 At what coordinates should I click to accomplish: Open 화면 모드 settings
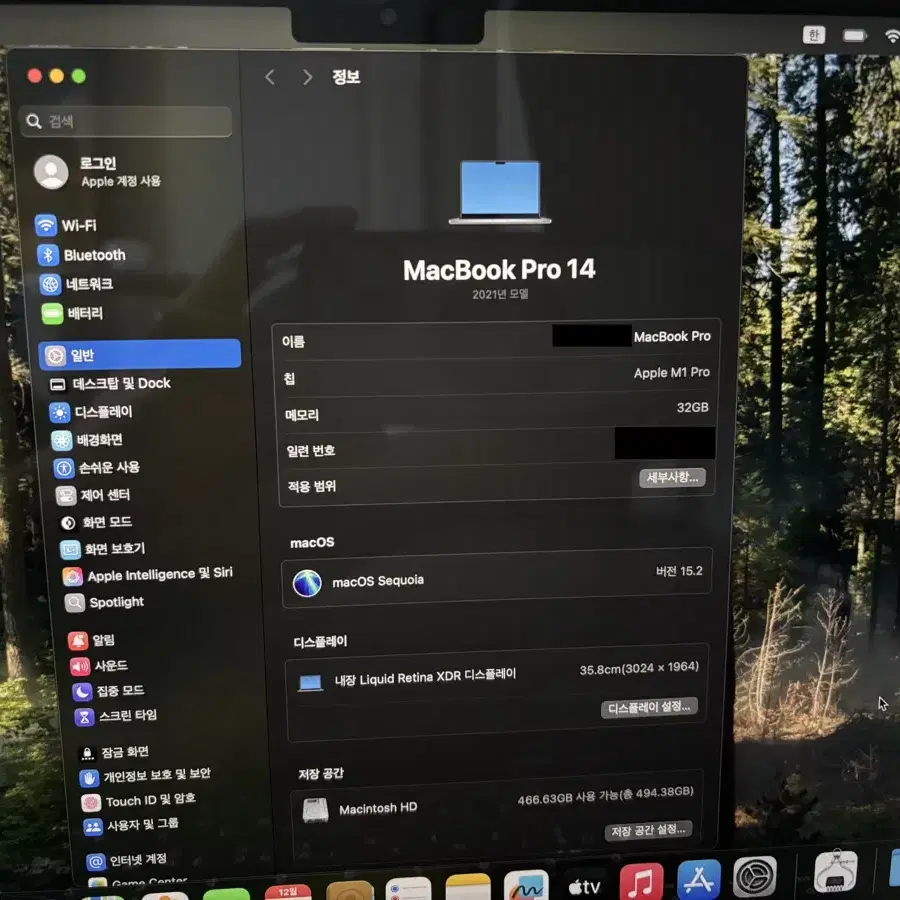96,522
